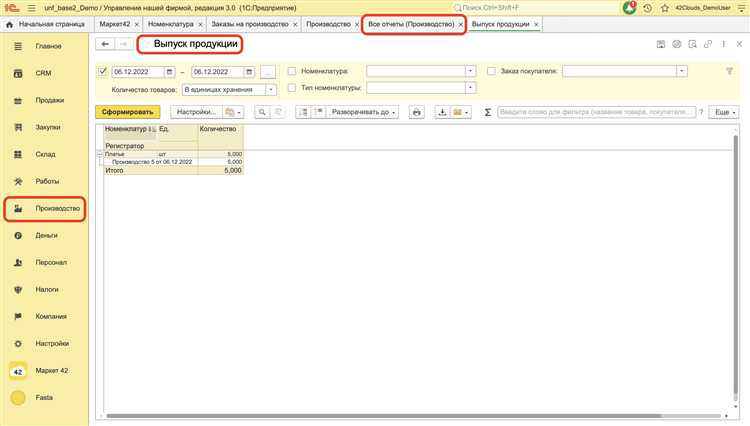Open the Производство sidebar section
The width and height of the screenshot is (750, 426).
(45, 208)
